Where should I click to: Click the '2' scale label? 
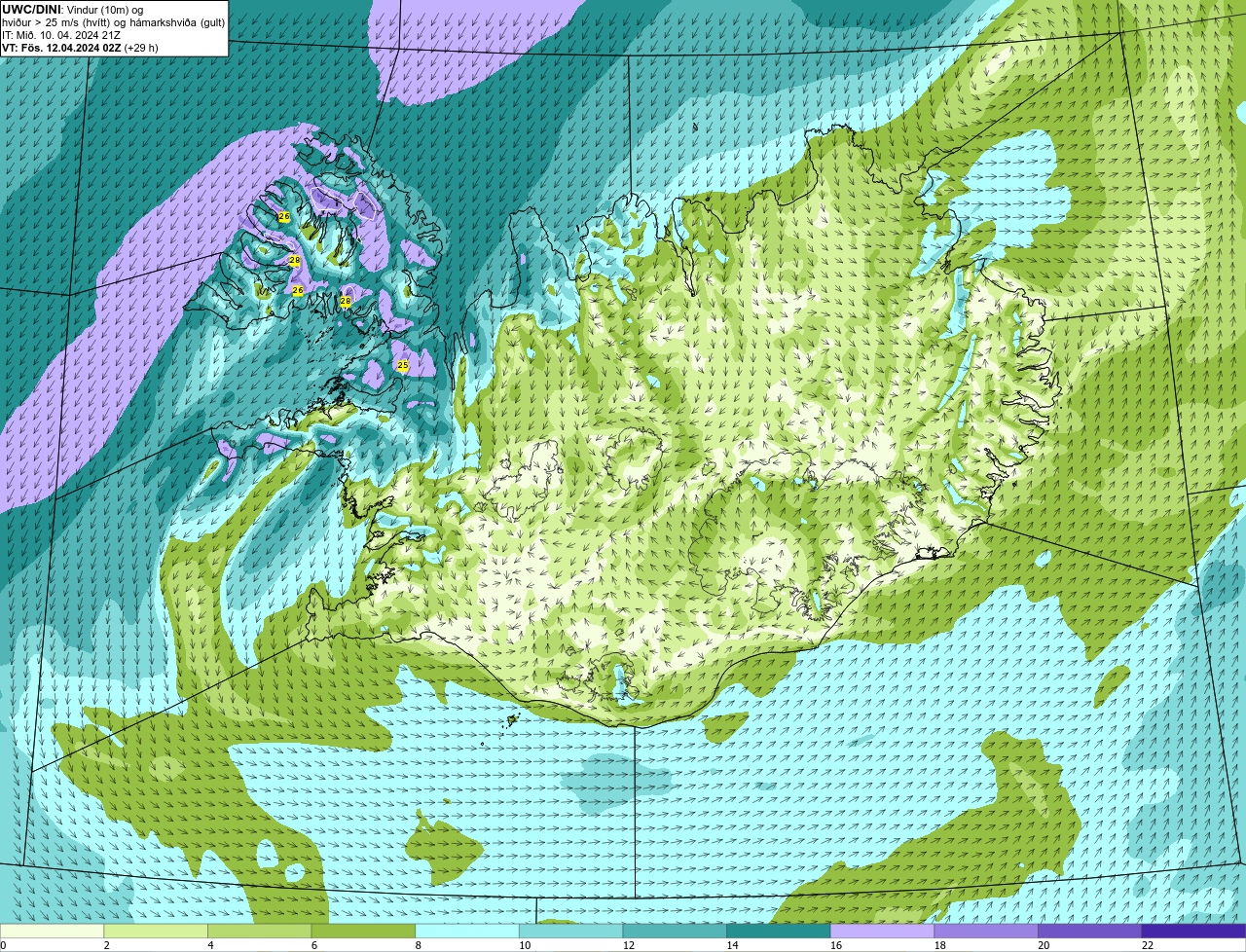106,945
